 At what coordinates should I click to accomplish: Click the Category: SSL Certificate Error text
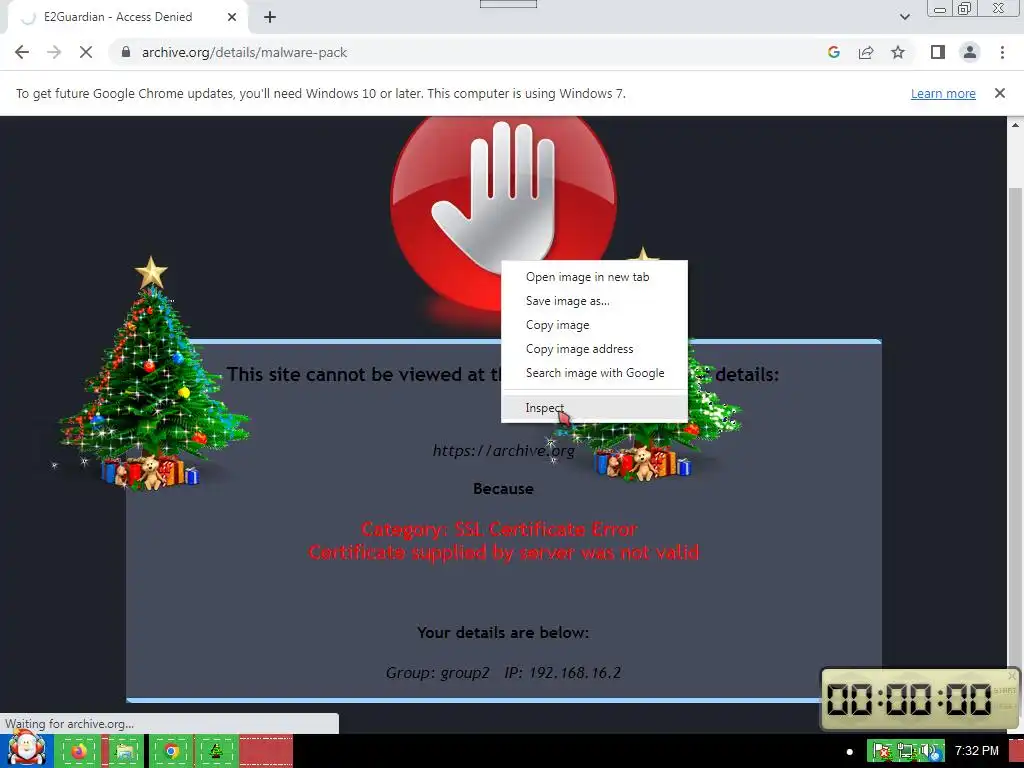tap(500, 528)
